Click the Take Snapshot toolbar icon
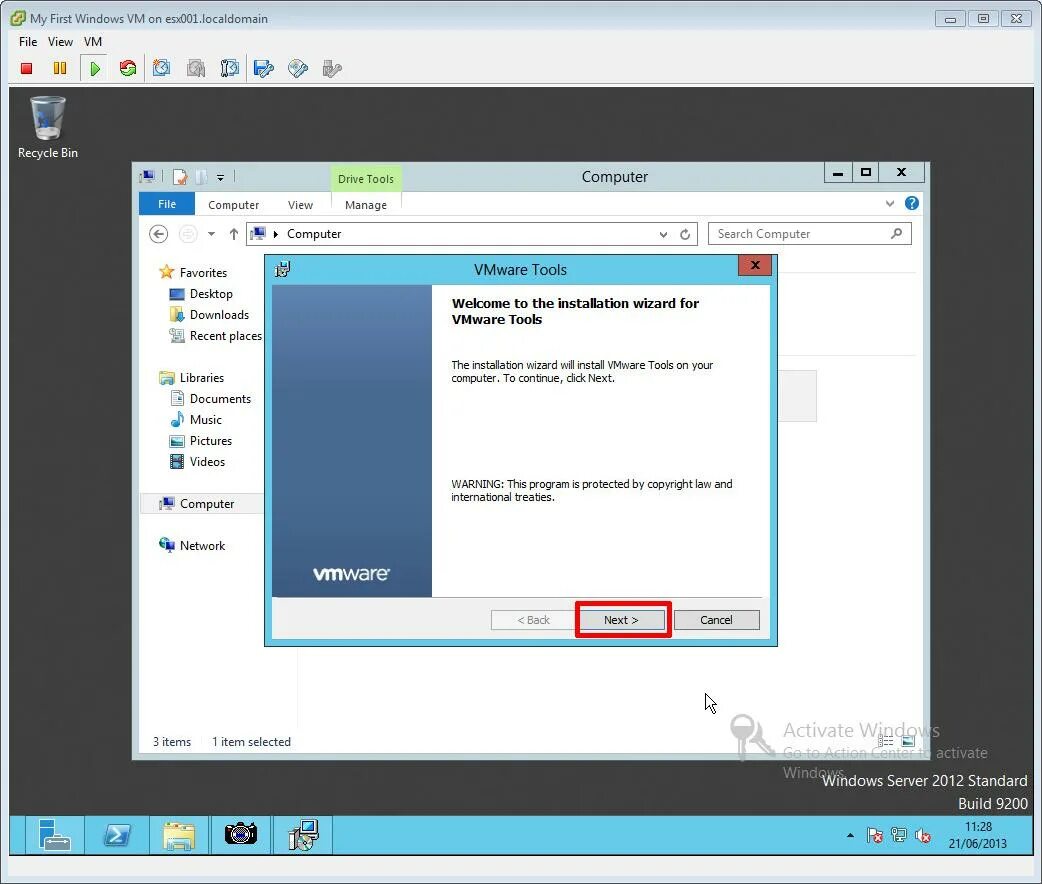1042x884 pixels. click(x=161, y=68)
